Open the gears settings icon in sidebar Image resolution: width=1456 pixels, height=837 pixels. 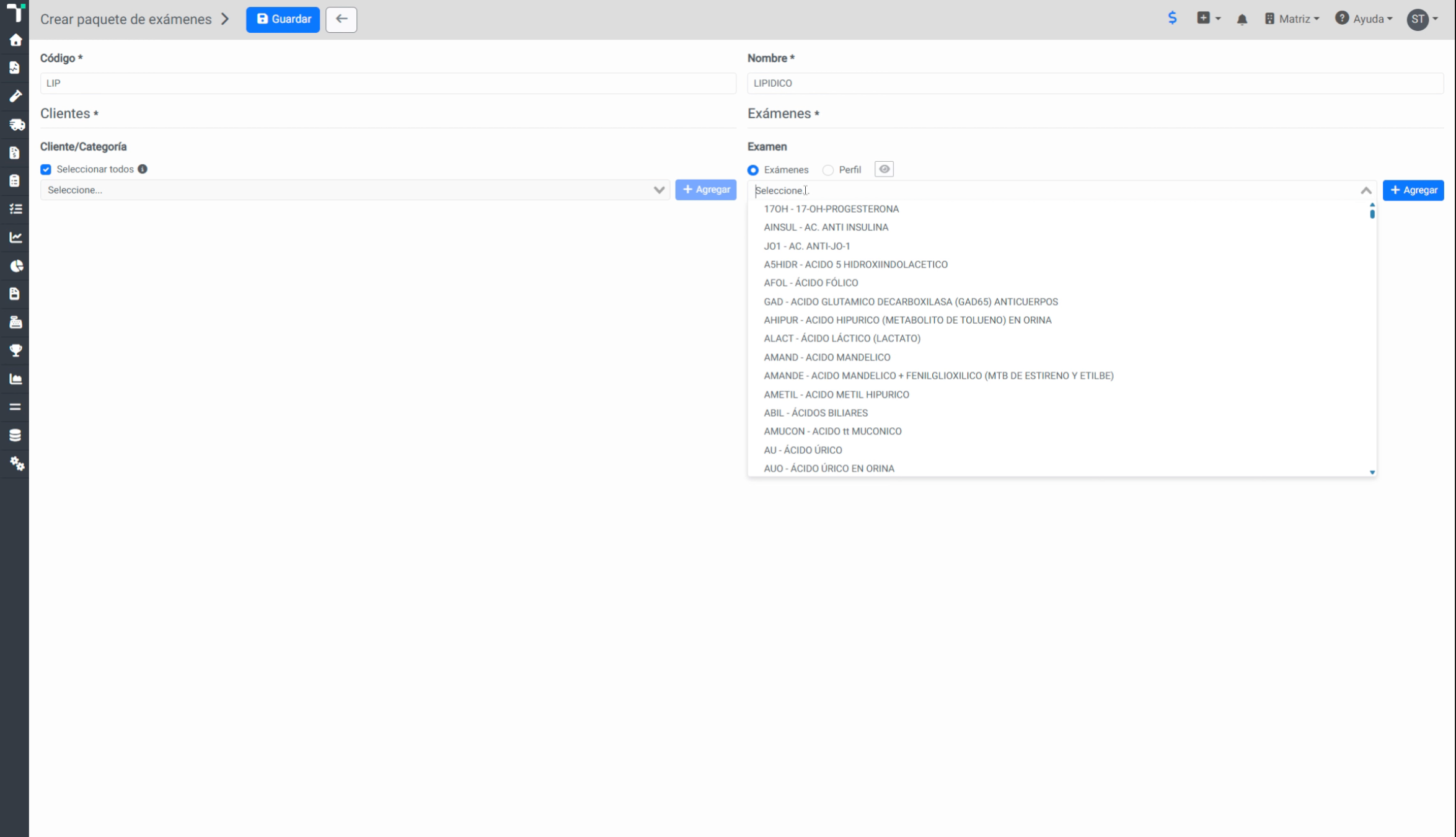[16, 463]
